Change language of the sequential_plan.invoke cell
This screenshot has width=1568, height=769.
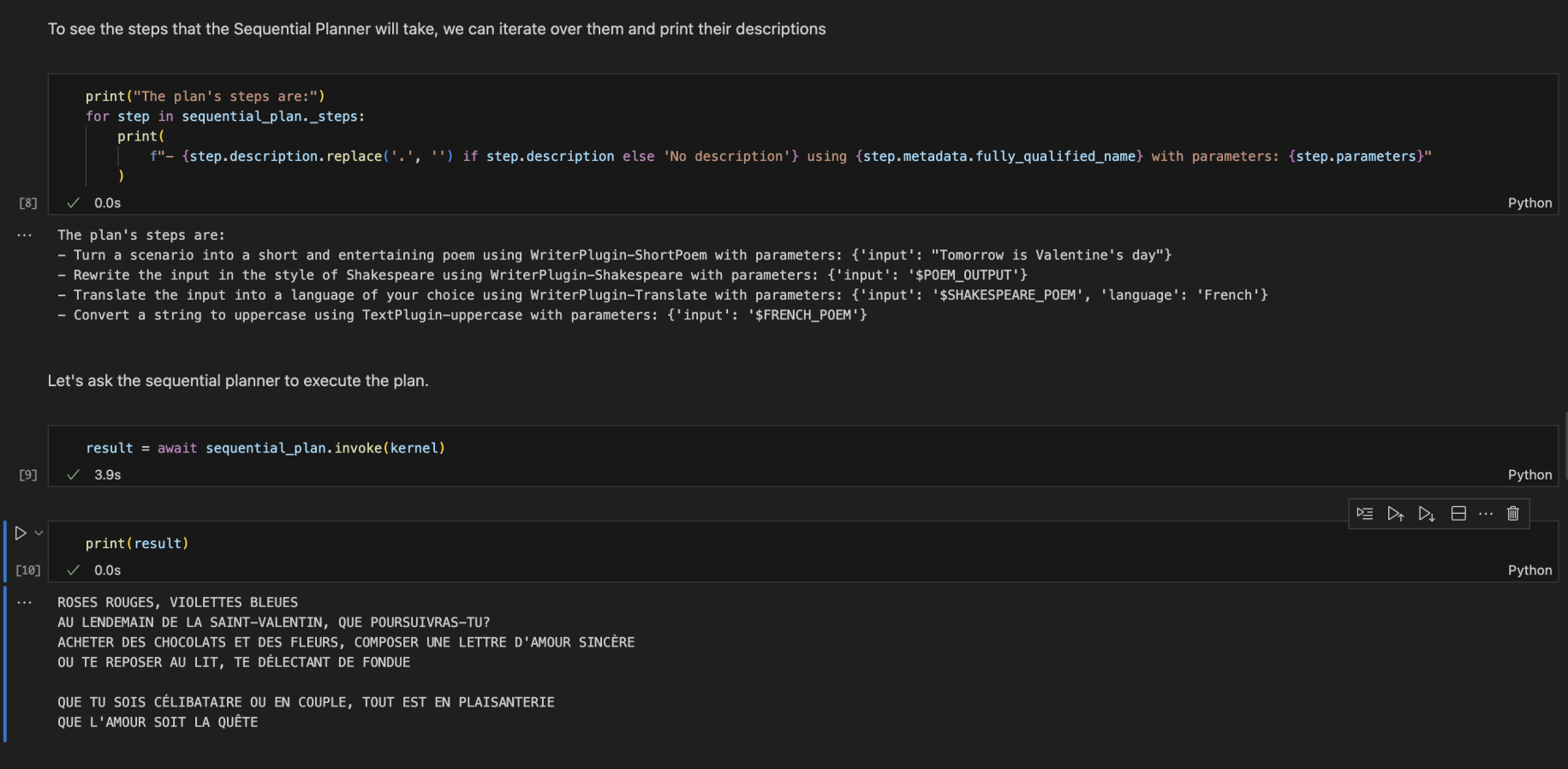click(1529, 475)
